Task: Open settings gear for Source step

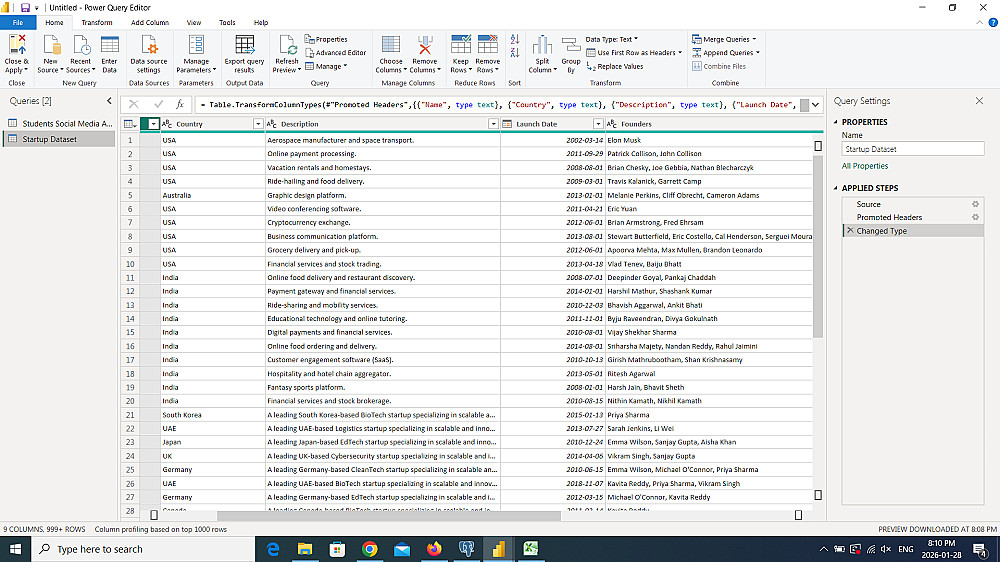Action: (x=975, y=204)
